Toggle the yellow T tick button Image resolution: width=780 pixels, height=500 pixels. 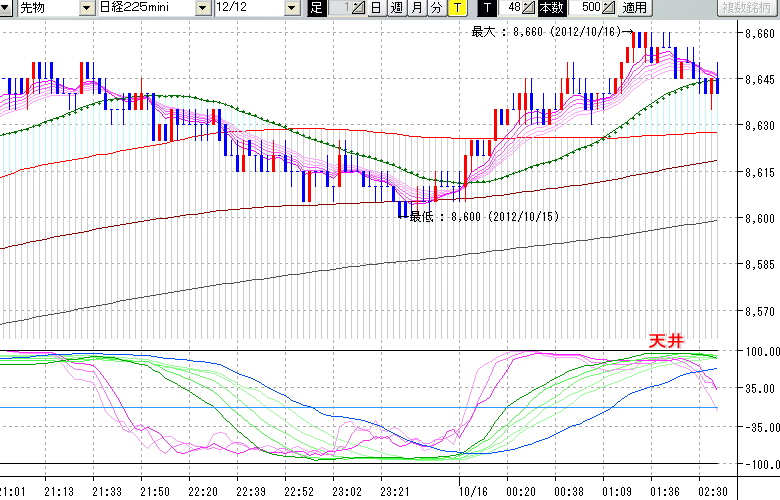point(456,8)
